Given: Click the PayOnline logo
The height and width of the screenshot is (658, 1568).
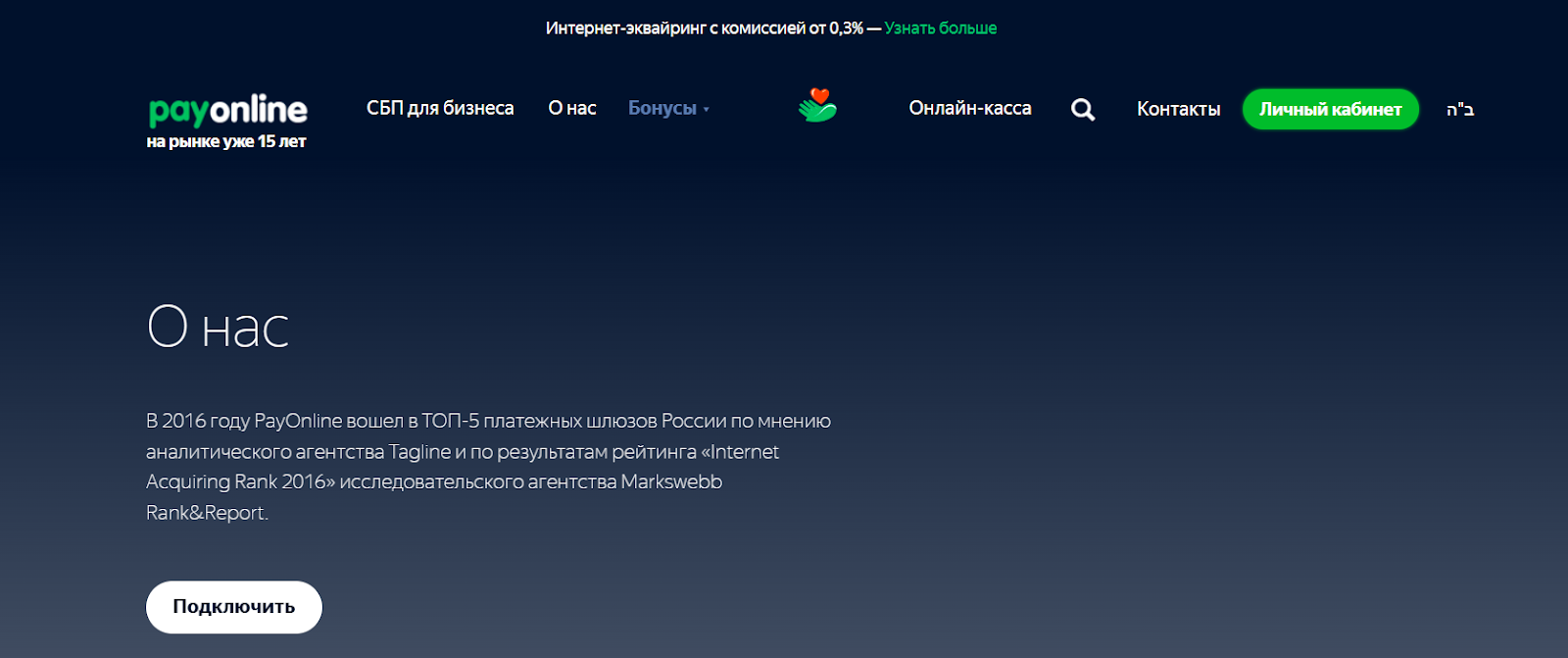Looking at the screenshot, I should [x=227, y=110].
